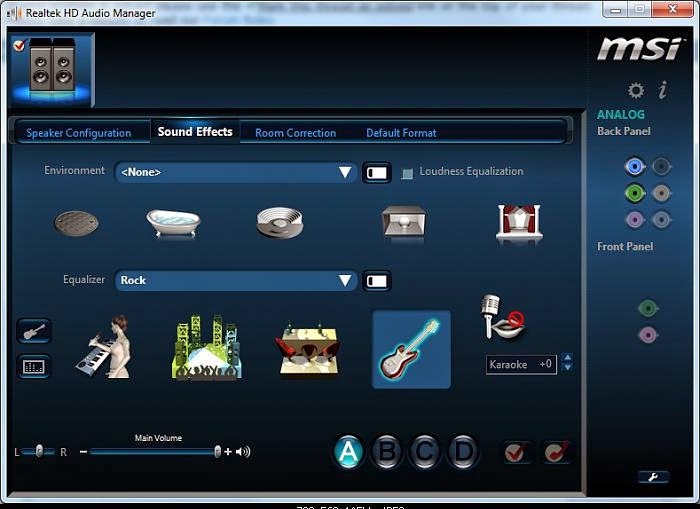
Task: Click the first red checkmark button
Action: coord(516,452)
